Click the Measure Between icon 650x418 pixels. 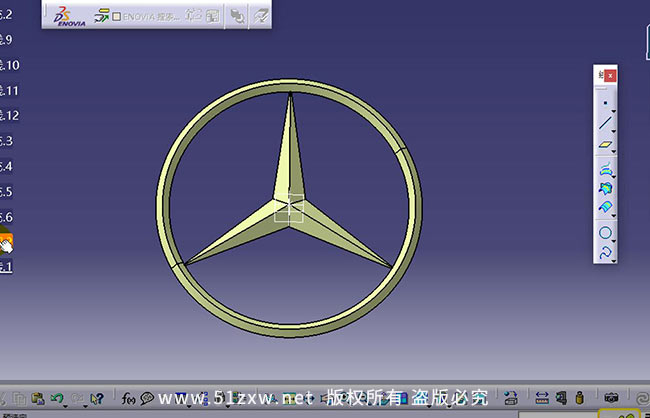(x=541, y=398)
